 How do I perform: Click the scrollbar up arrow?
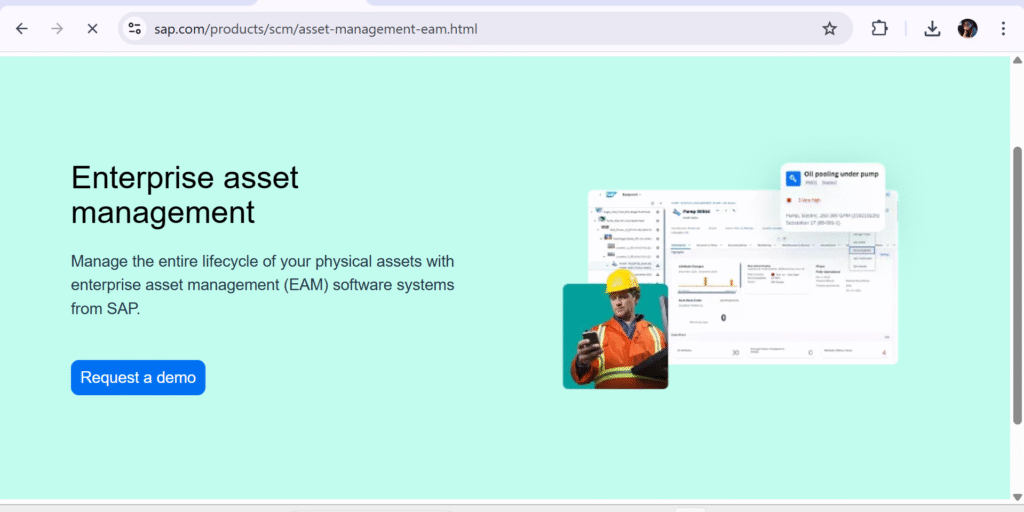click(x=1017, y=61)
